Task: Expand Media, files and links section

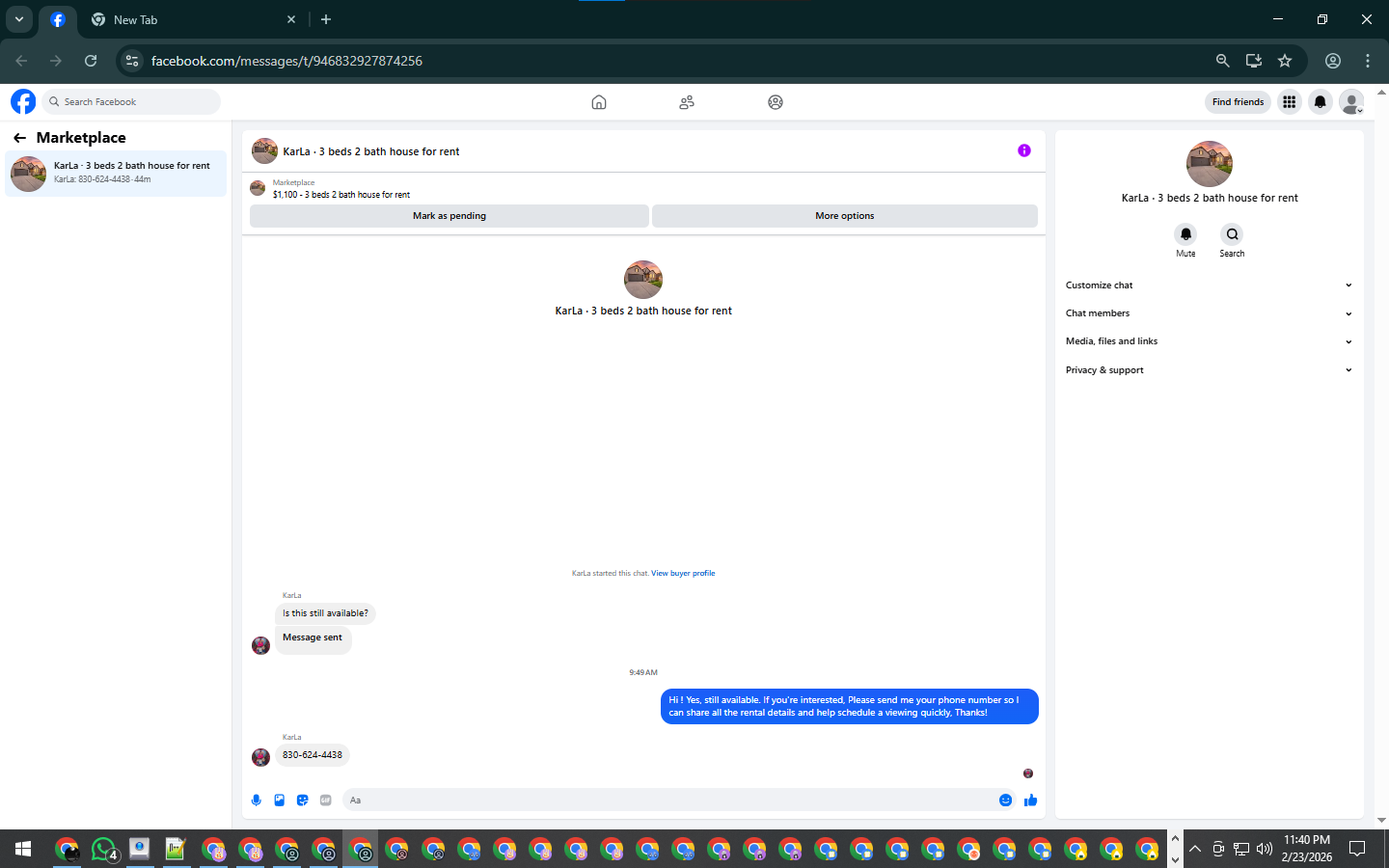Action: [1209, 341]
